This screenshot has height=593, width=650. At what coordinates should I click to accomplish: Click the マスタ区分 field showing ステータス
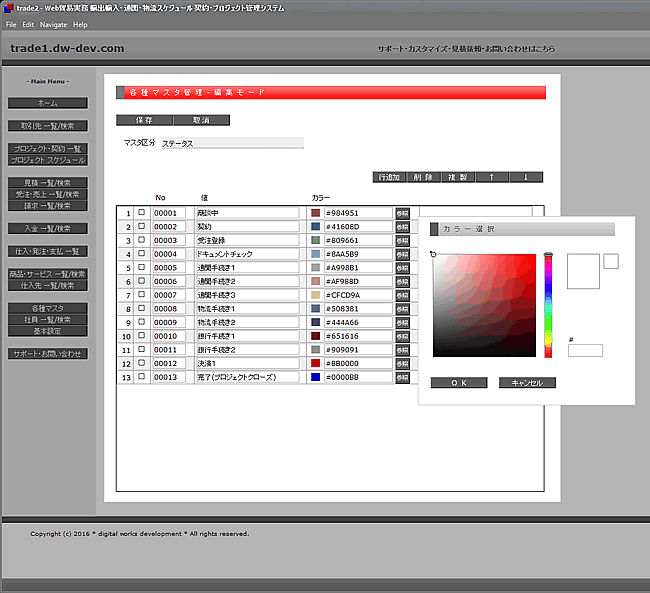[x=233, y=143]
